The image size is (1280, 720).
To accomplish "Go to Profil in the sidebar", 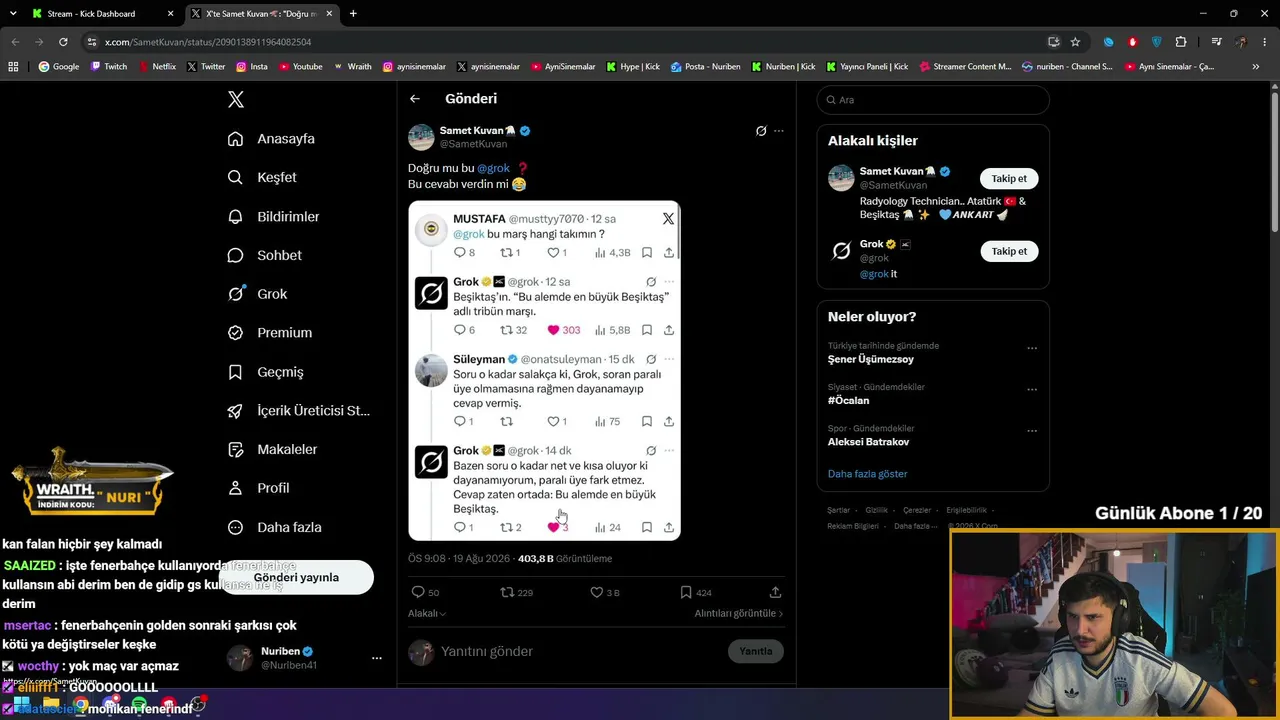I will [258, 488].
